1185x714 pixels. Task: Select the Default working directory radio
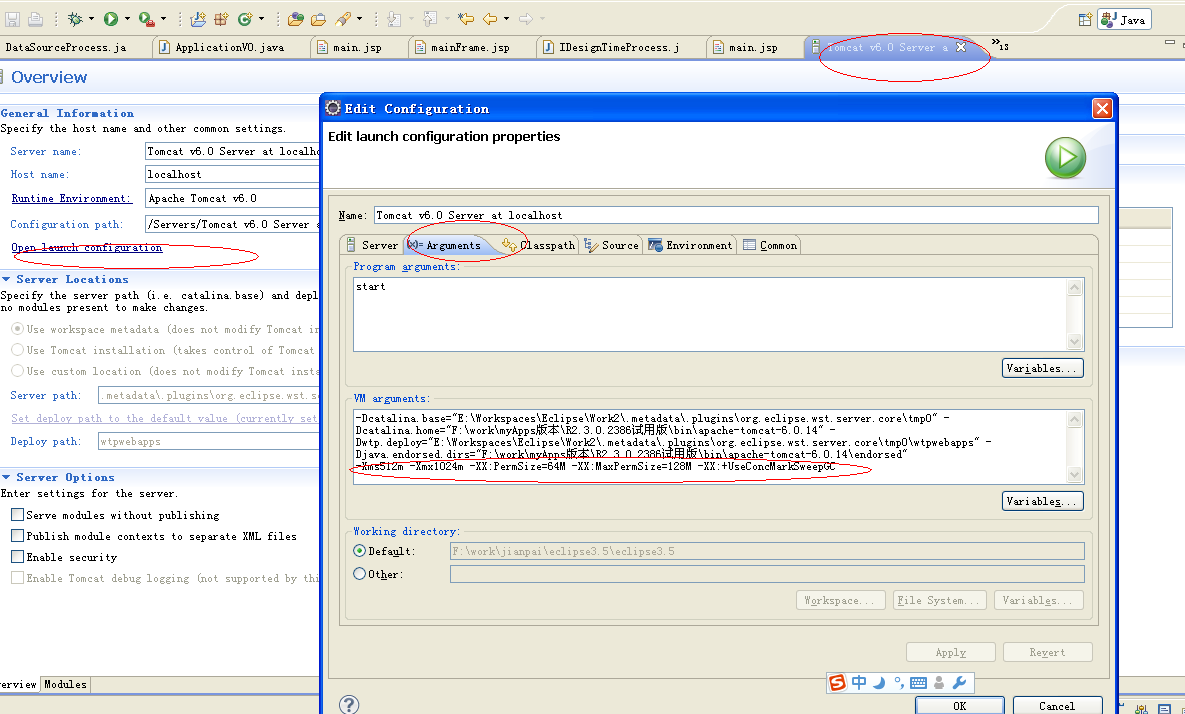pos(360,551)
